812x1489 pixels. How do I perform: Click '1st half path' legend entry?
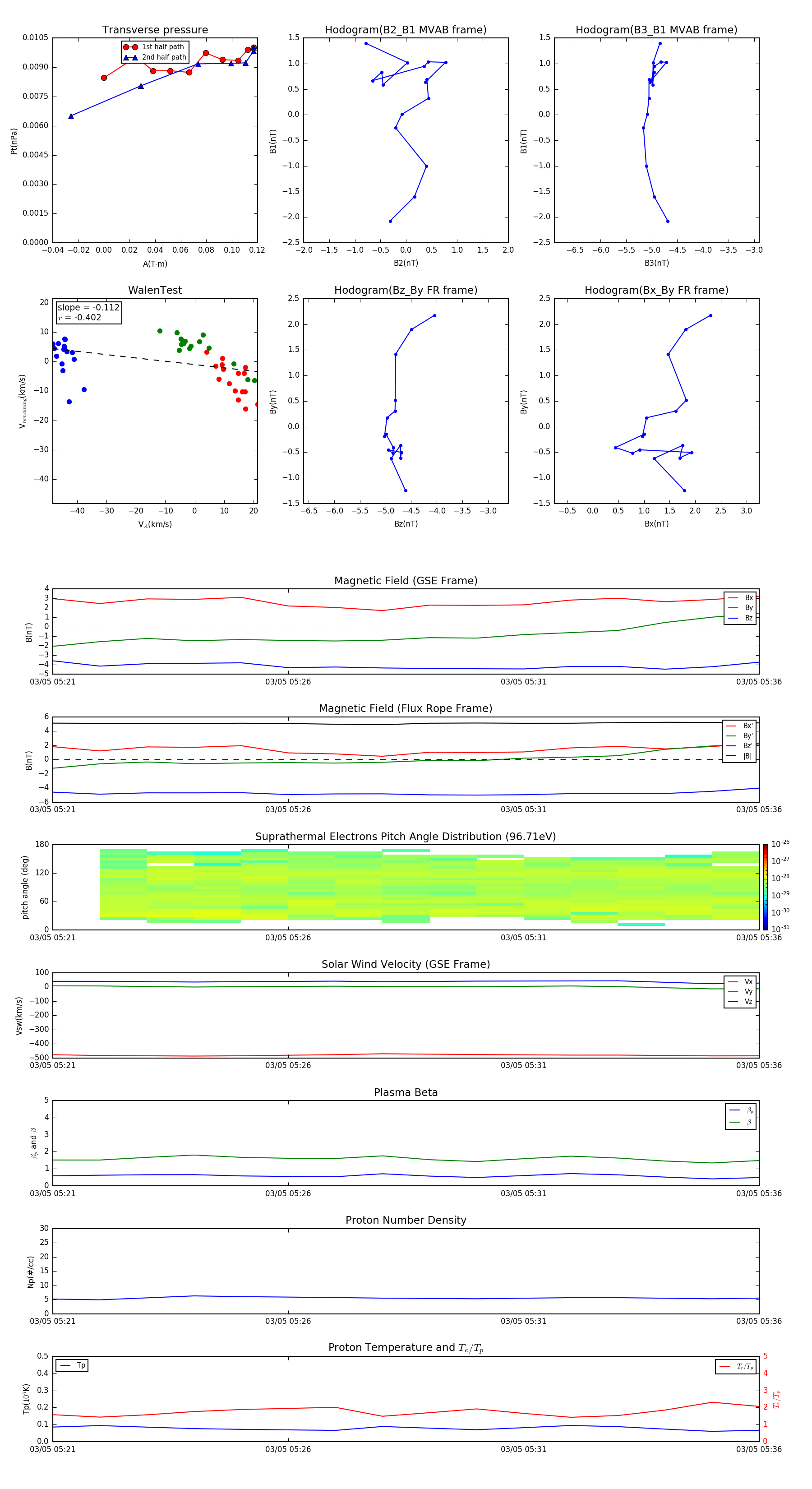tap(154, 47)
